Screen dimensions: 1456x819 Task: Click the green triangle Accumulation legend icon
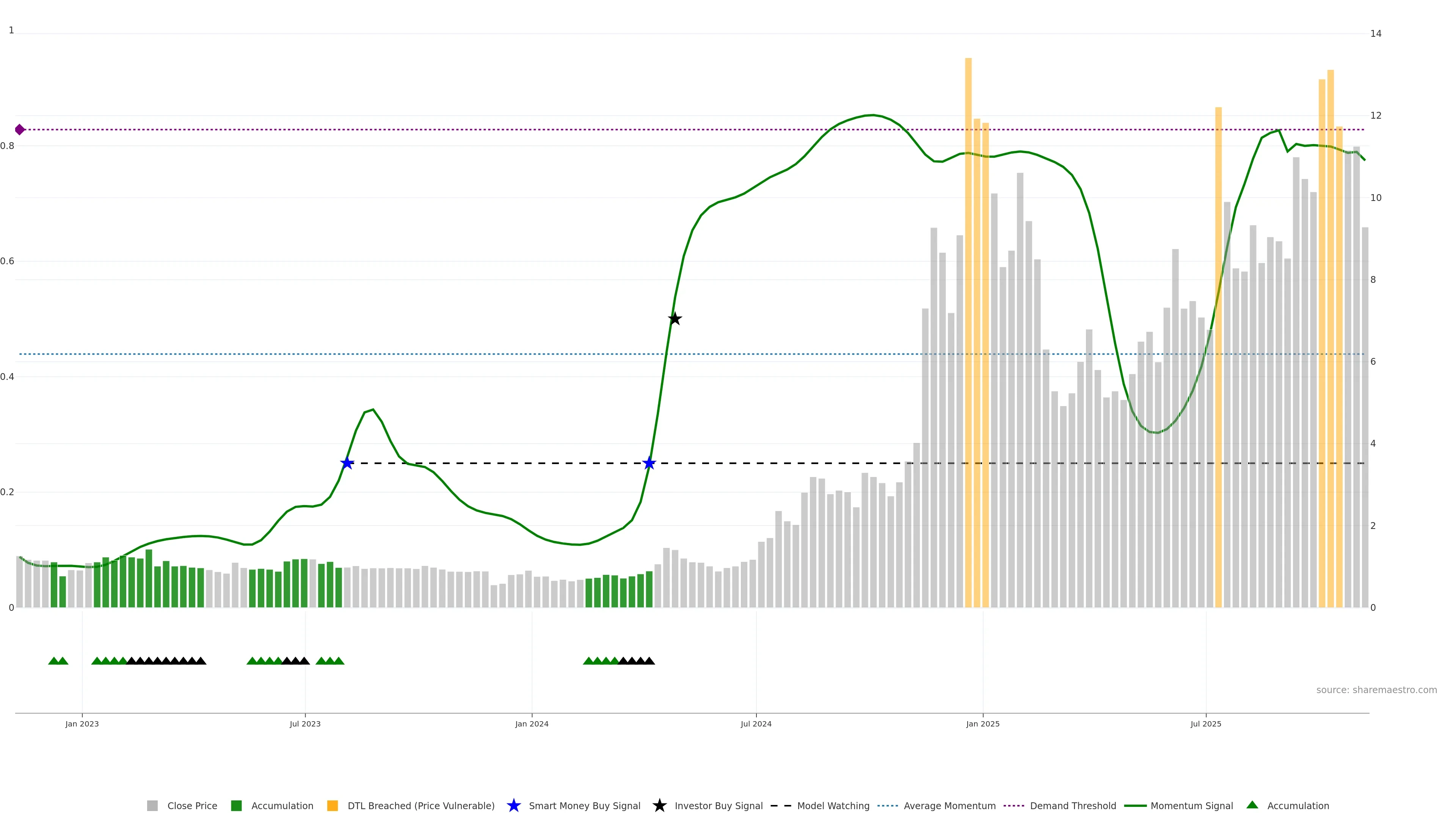[x=1252, y=805]
